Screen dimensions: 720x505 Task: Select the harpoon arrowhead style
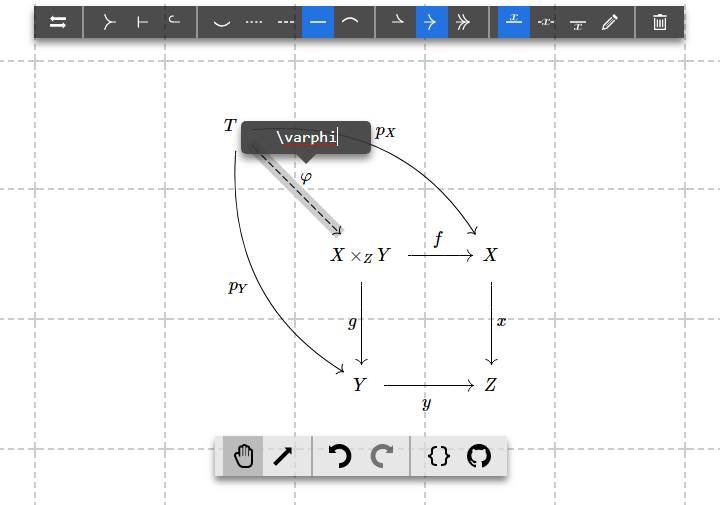(x=400, y=22)
